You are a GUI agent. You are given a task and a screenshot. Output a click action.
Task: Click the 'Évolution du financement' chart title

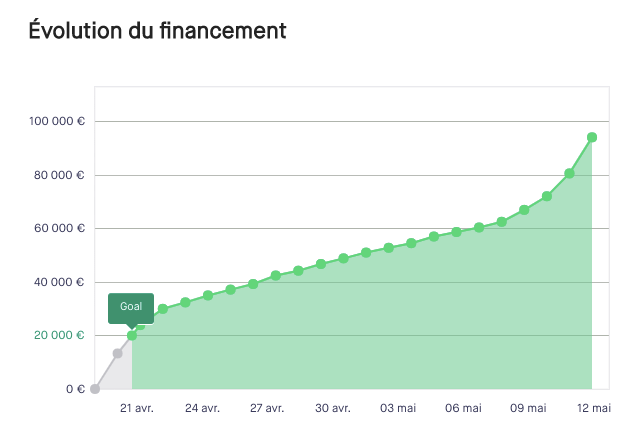point(158,31)
